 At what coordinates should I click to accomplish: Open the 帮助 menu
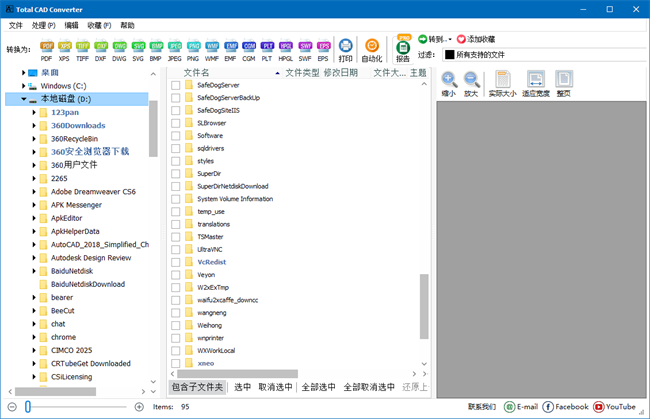(127, 25)
